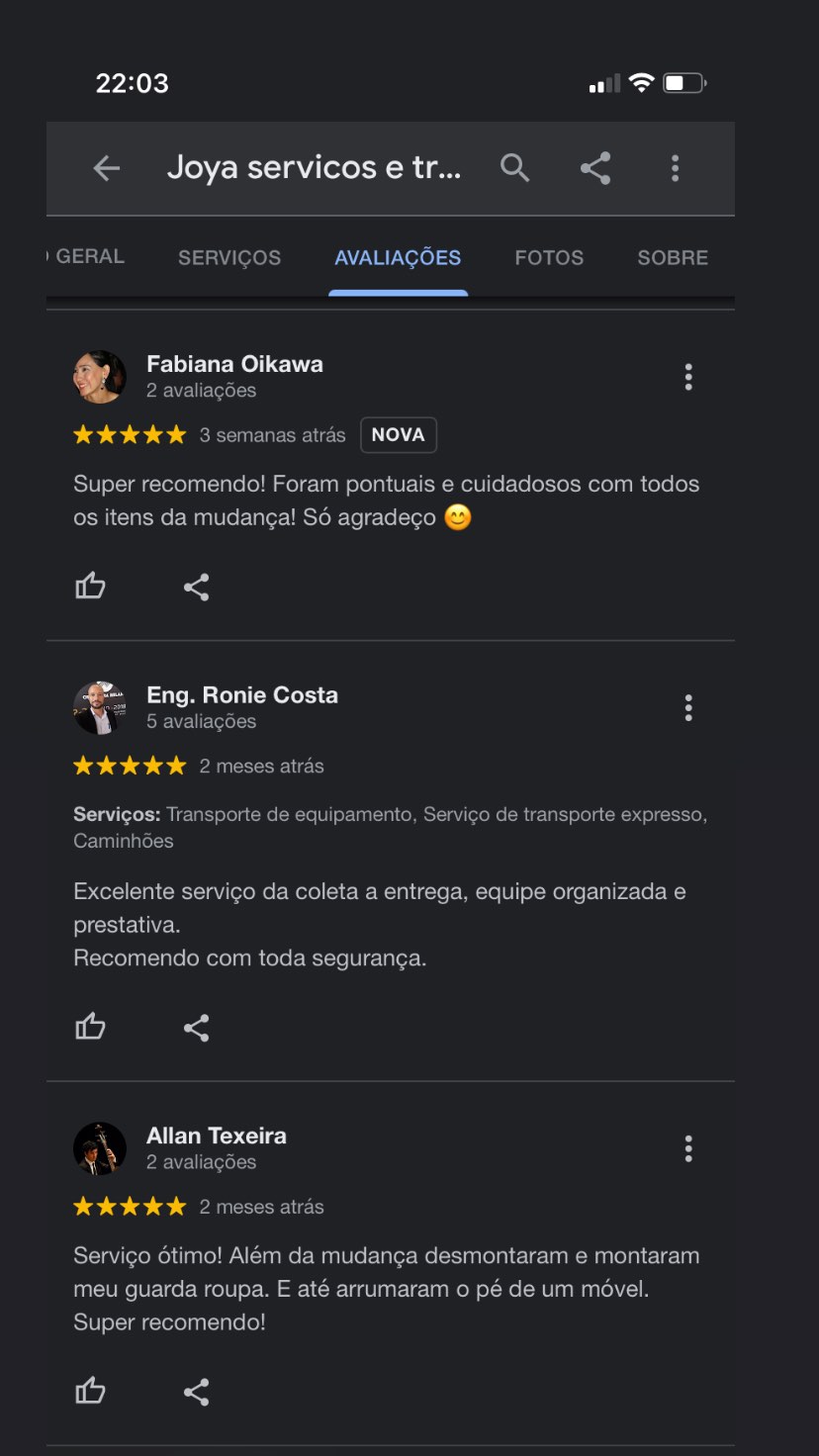Open more options for Fabiana Oikawa's review
Image resolution: width=819 pixels, height=1456 pixels.
(x=688, y=377)
